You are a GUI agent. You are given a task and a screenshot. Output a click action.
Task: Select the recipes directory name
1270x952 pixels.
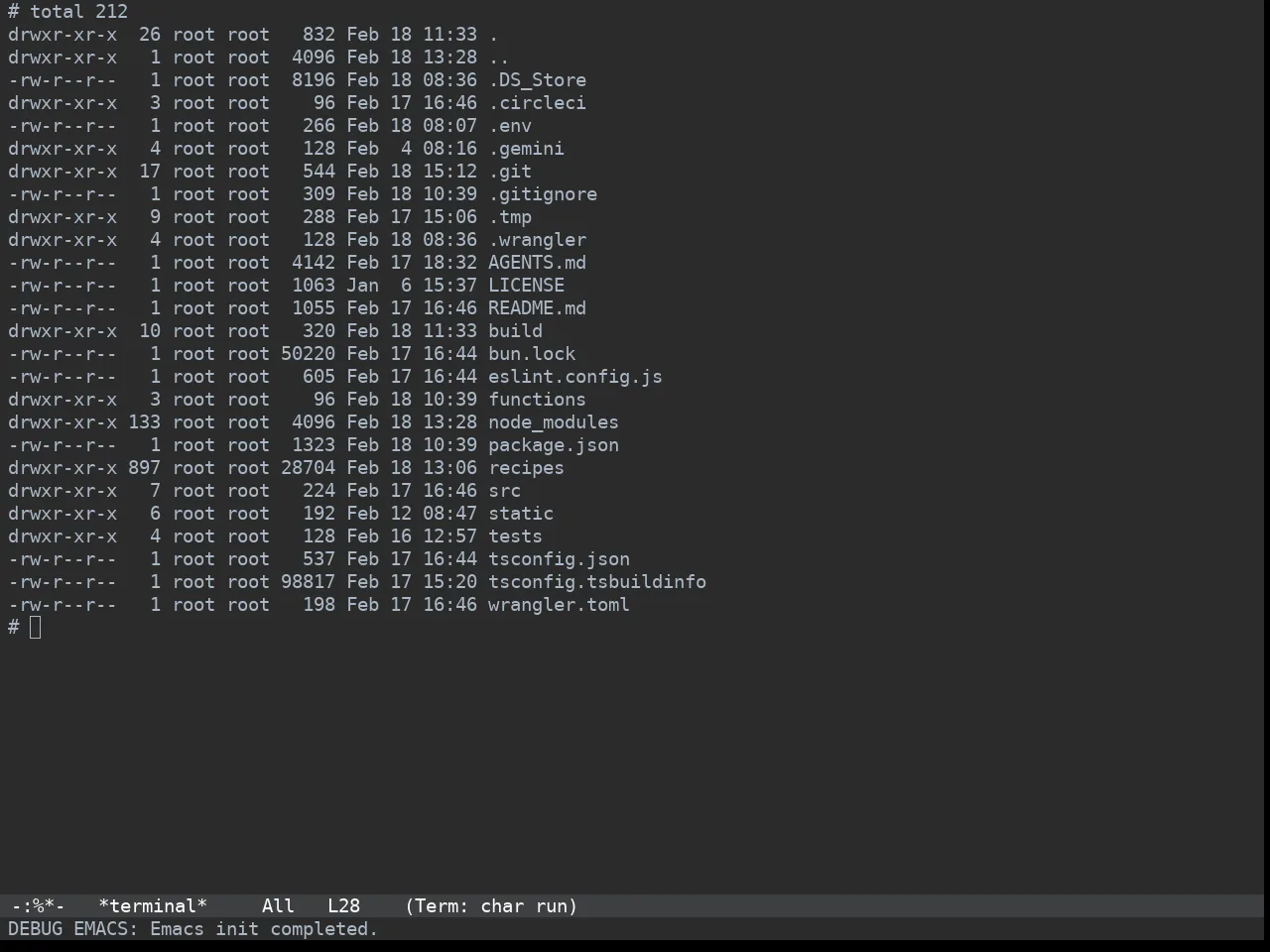(x=526, y=468)
